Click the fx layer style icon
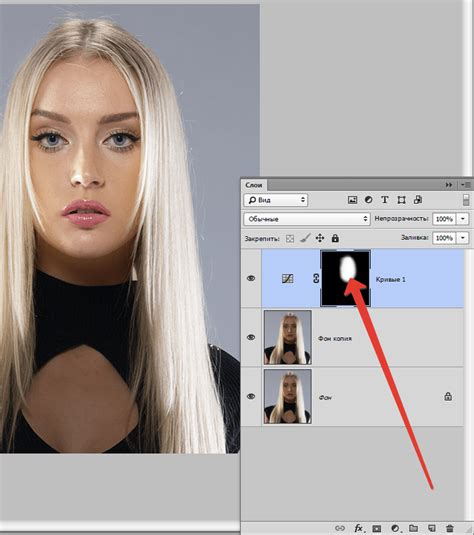 358,528
